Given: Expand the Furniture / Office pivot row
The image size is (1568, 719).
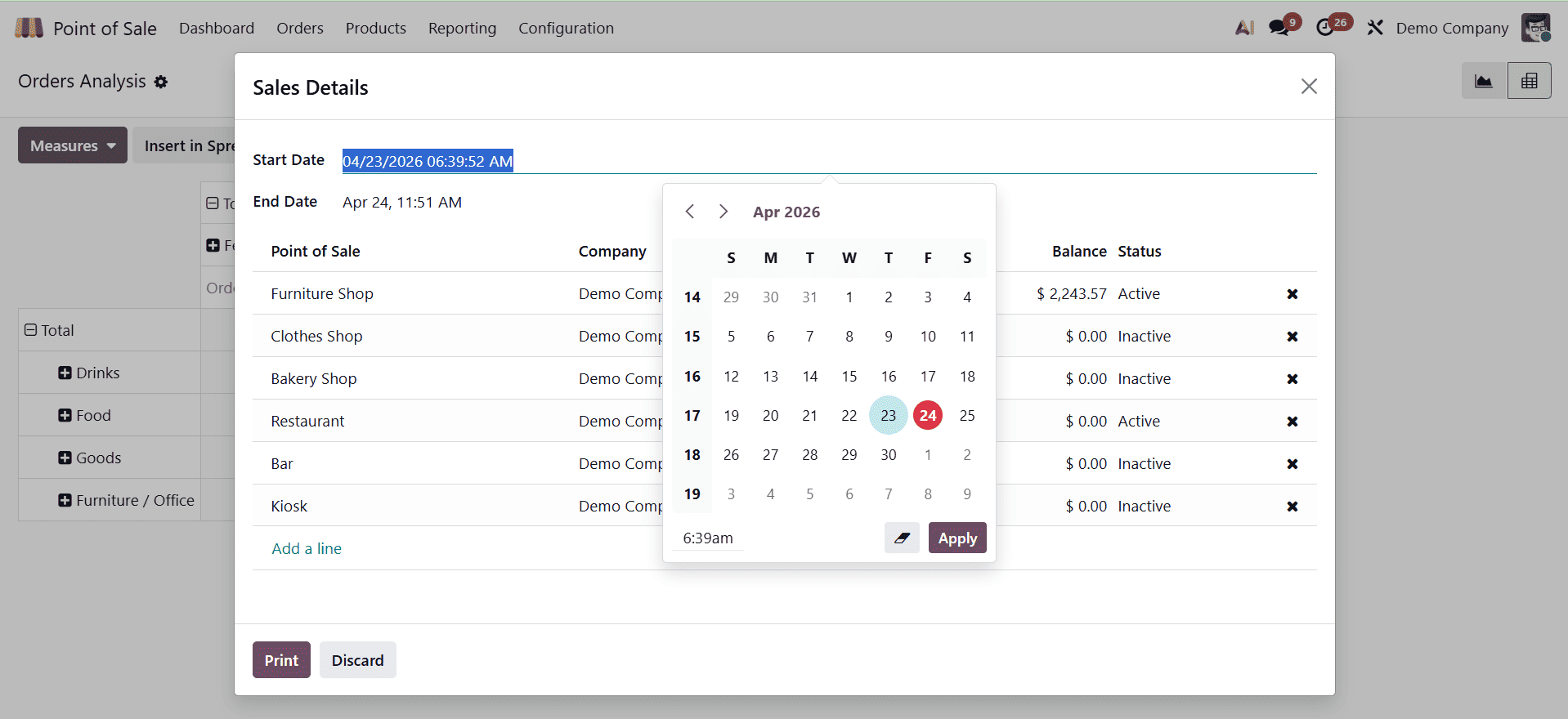Looking at the screenshot, I should (65, 500).
